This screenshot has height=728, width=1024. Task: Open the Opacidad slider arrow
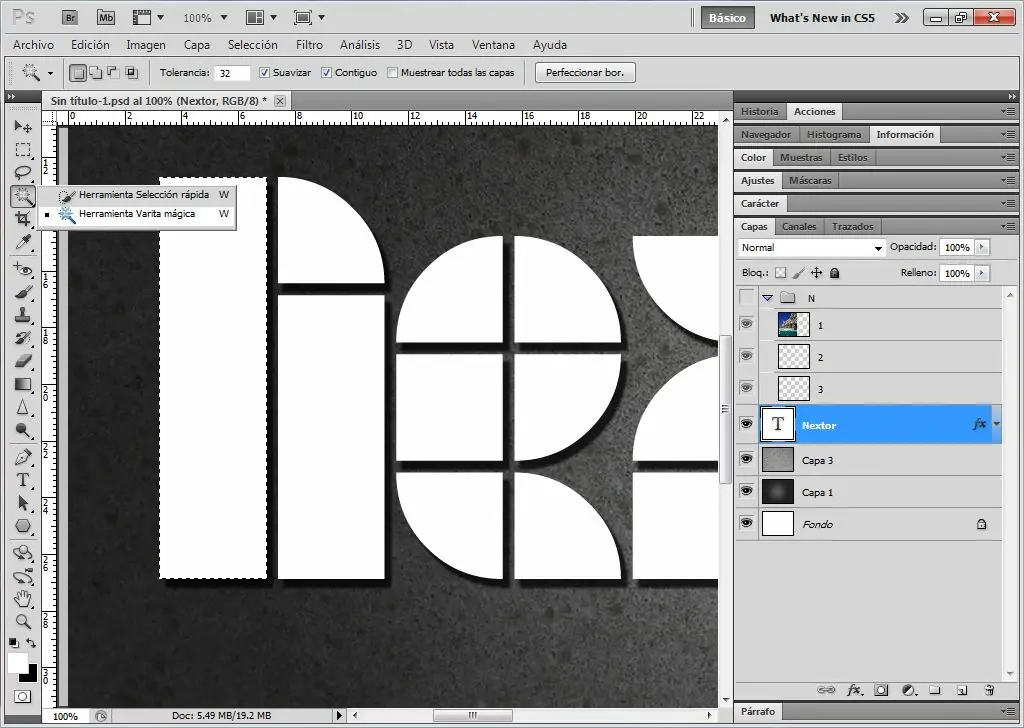(x=982, y=247)
